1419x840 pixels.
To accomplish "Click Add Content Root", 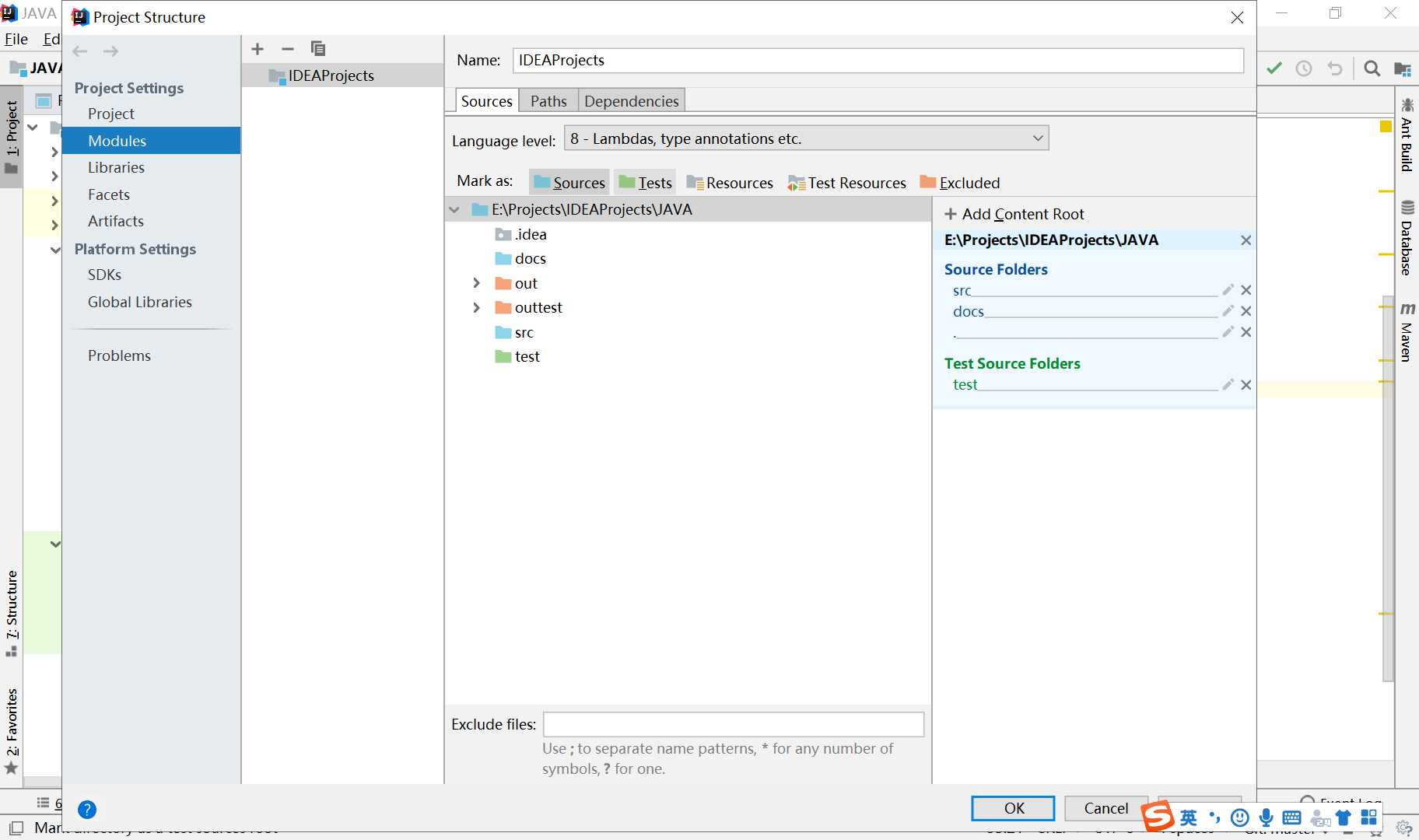I will click(x=1014, y=214).
